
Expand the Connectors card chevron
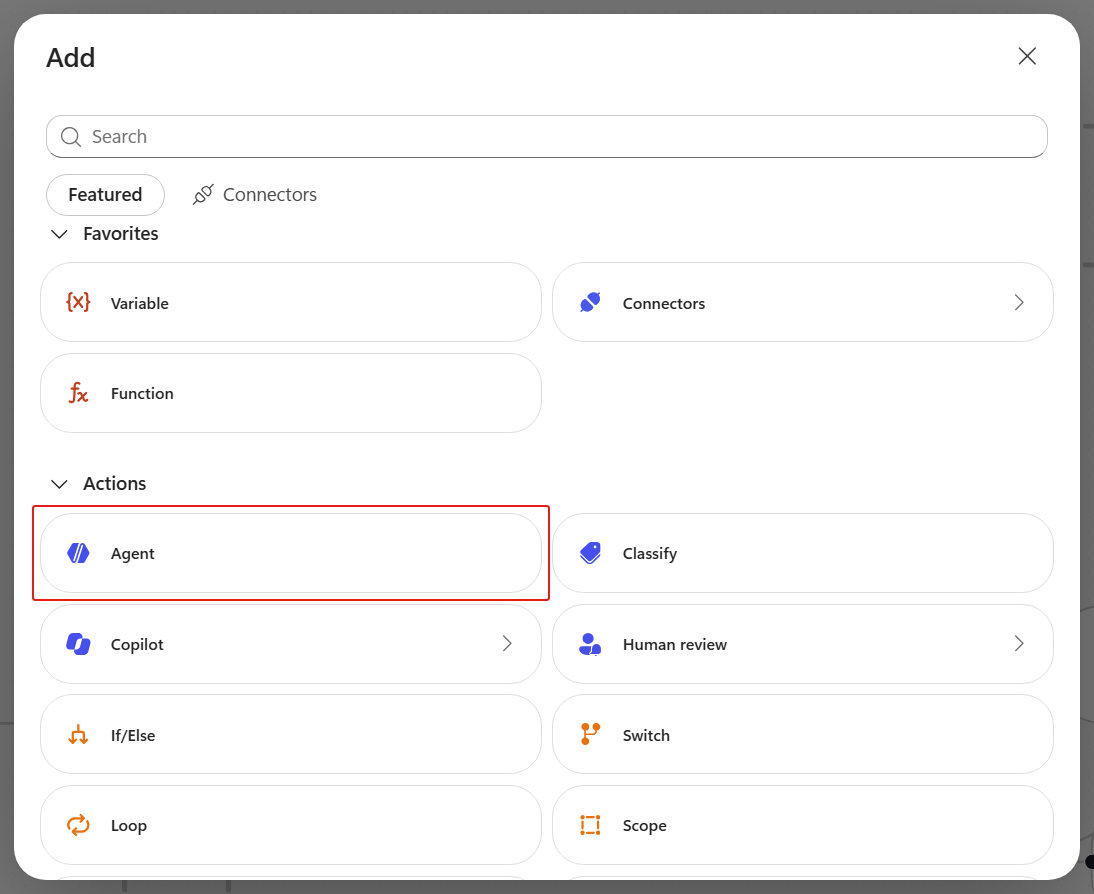pyautogui.click(x=1019, y=302)
